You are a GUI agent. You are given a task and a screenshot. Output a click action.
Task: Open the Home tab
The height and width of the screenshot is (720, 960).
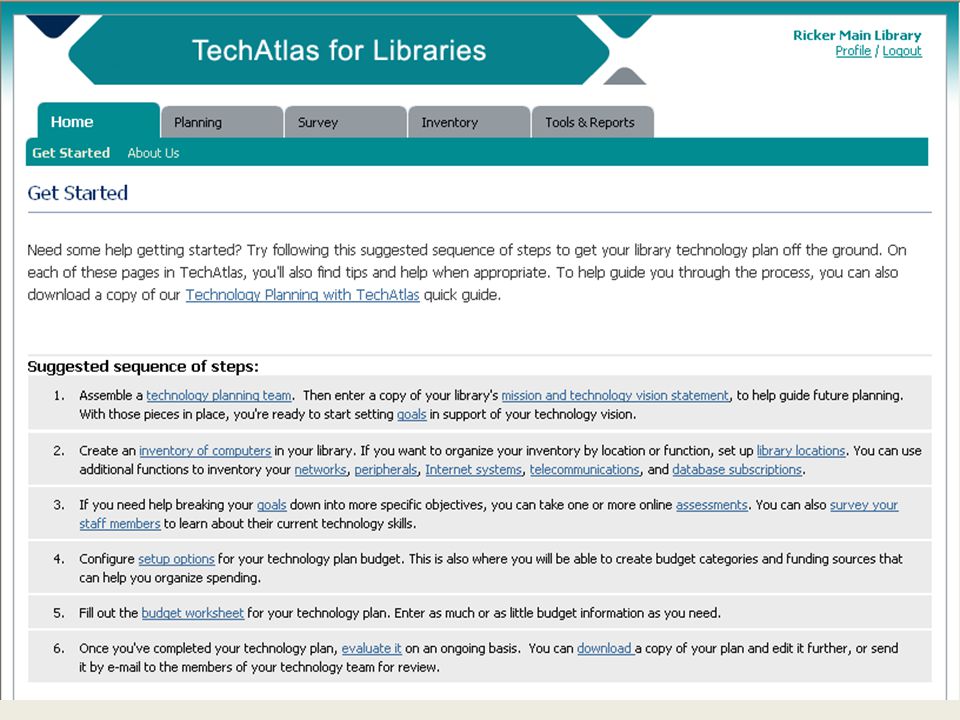tap(99, 121)
